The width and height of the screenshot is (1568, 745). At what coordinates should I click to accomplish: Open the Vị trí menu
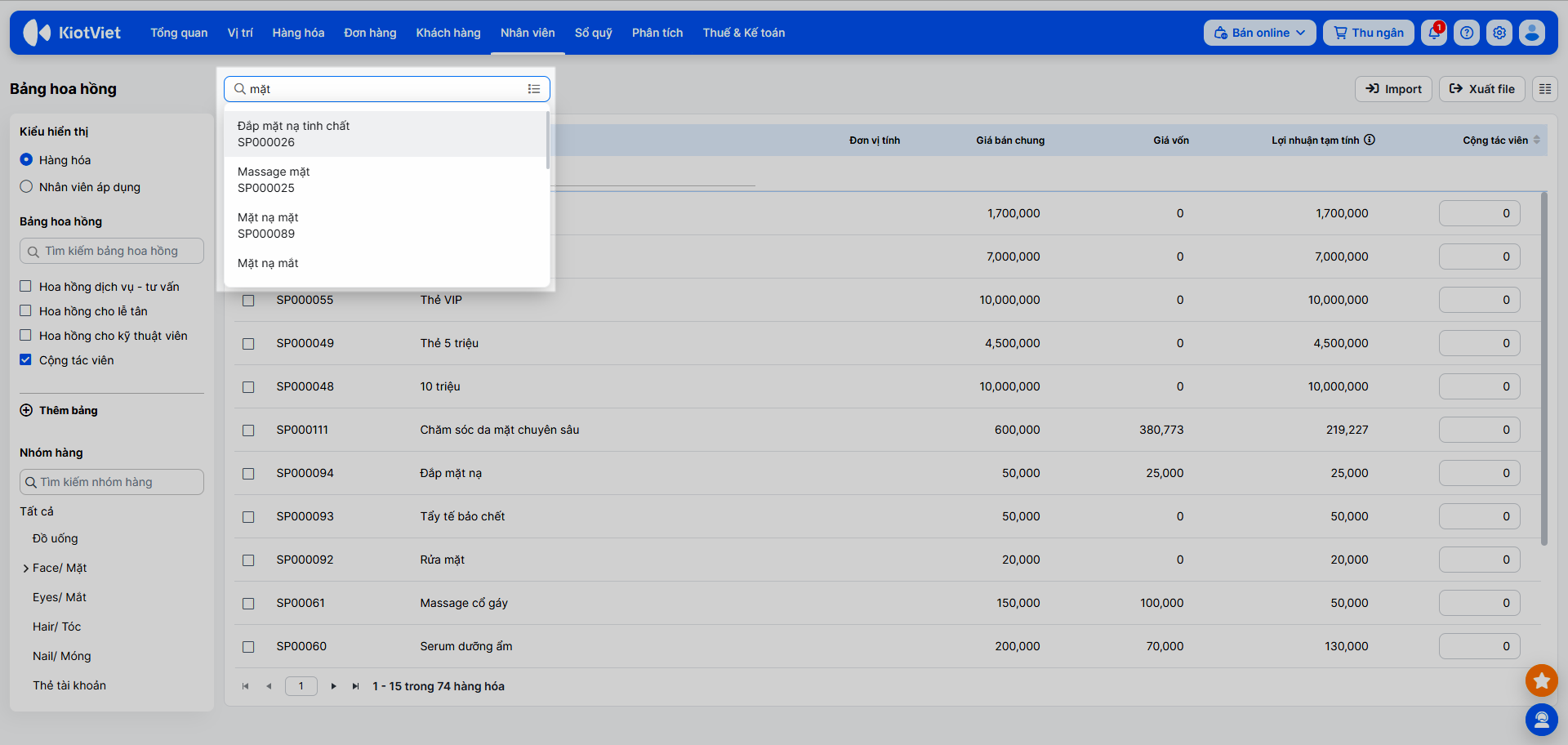point(240,33)
